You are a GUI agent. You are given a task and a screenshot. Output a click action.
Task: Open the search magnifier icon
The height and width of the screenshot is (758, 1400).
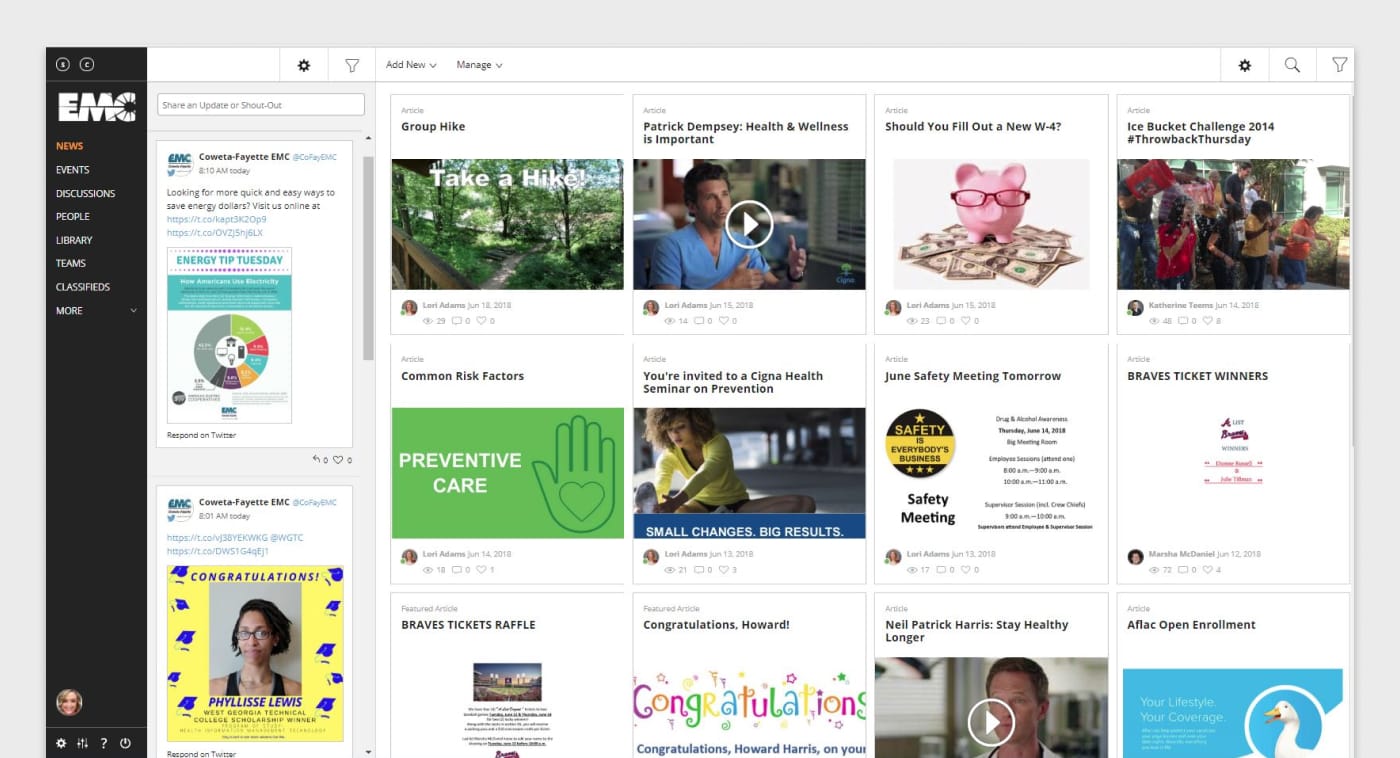(x=1292, y=65)
